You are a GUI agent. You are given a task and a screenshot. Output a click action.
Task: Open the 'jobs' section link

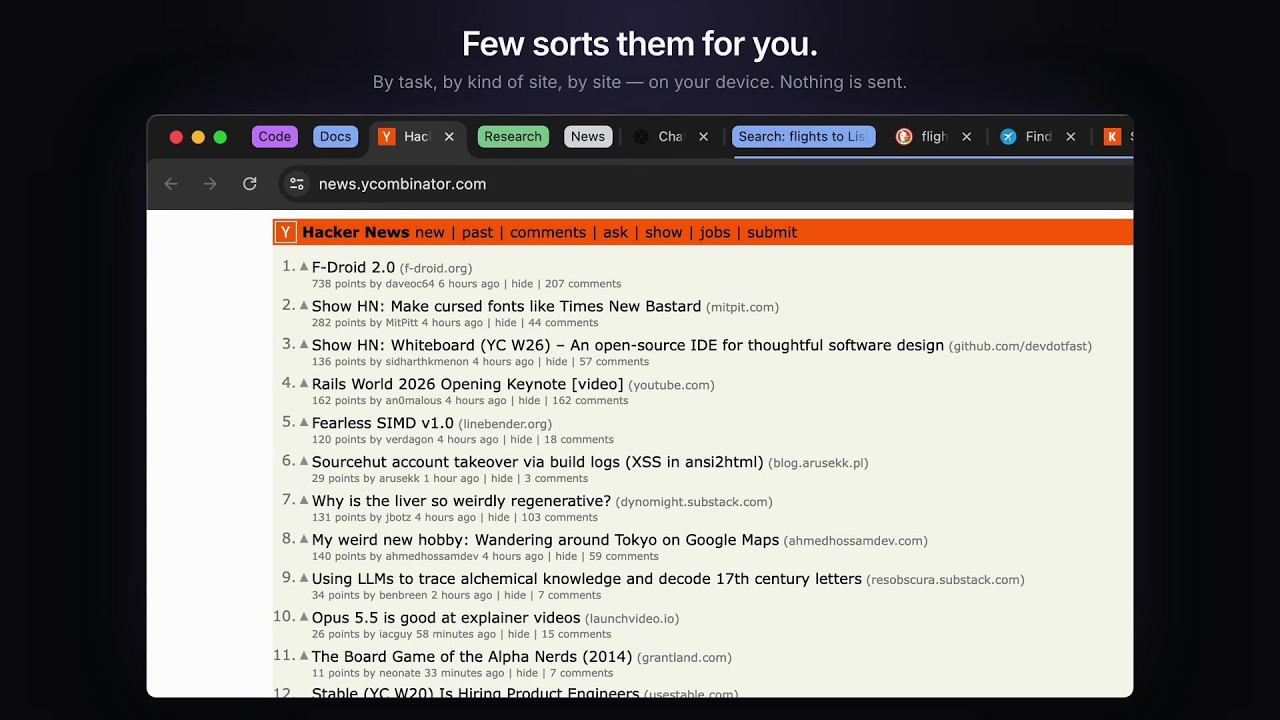[715, 233]
